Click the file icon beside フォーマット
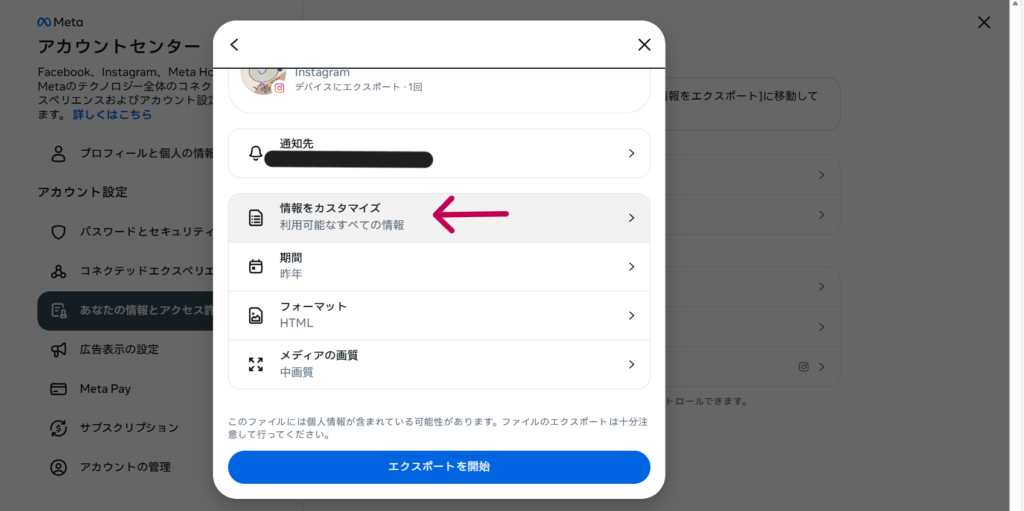This screenshot has width=1024, height=511. [x=256, y=315]
